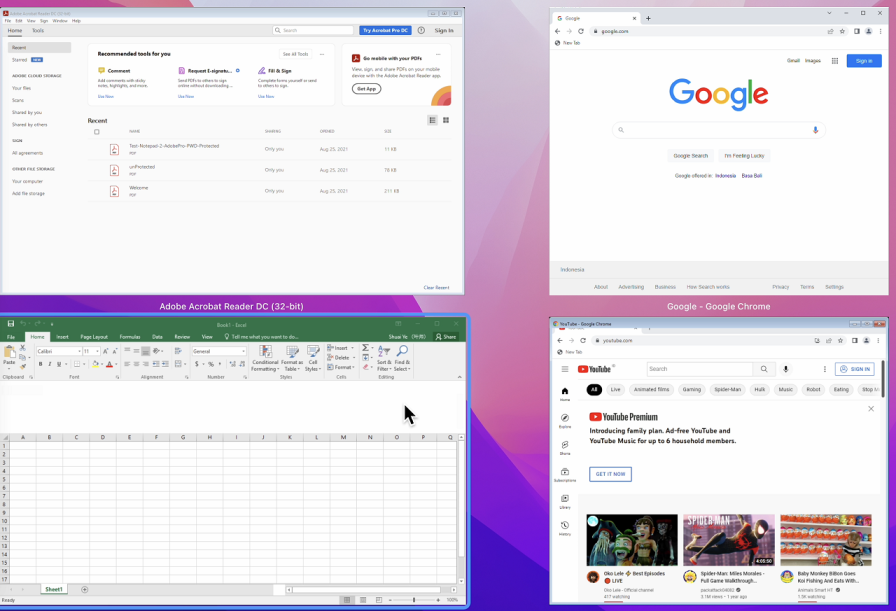Click the Acrobat help question mark icon
Screen dimensions: 896x611
coord(421,31)
